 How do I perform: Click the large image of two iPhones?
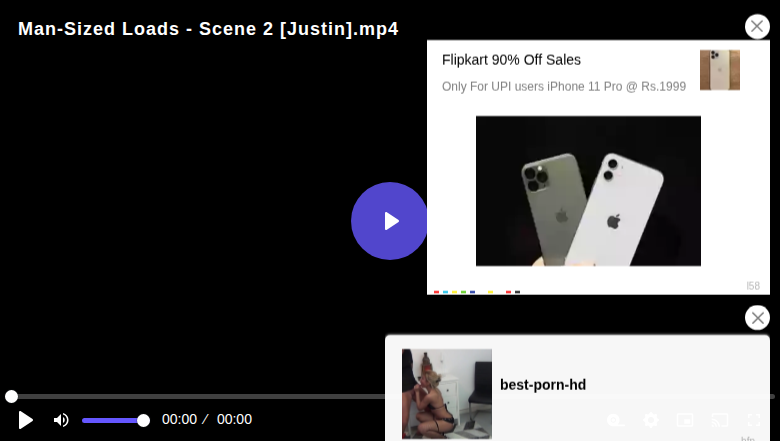coord(588,191)
